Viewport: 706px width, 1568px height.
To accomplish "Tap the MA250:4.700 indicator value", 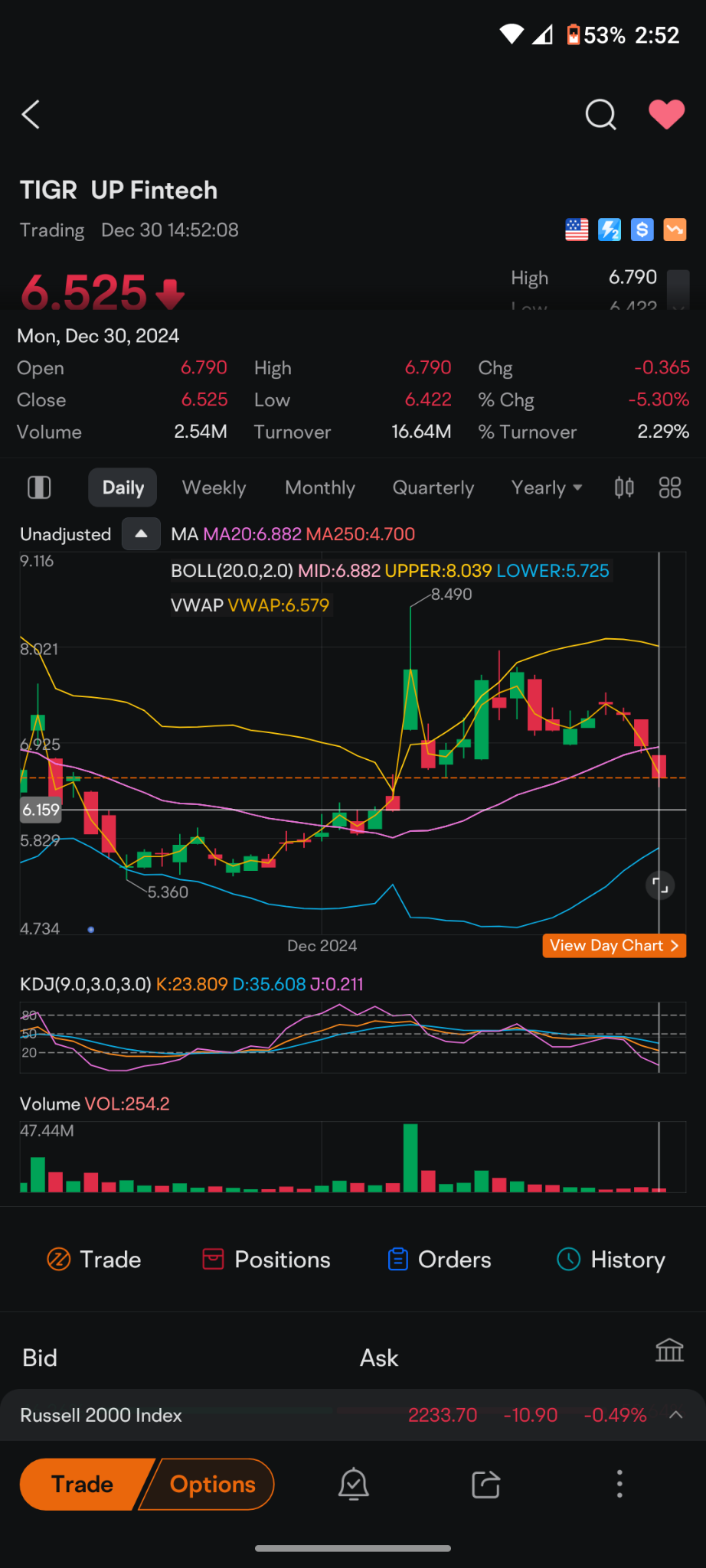I will pyautogui.click(x=361, y=534).
